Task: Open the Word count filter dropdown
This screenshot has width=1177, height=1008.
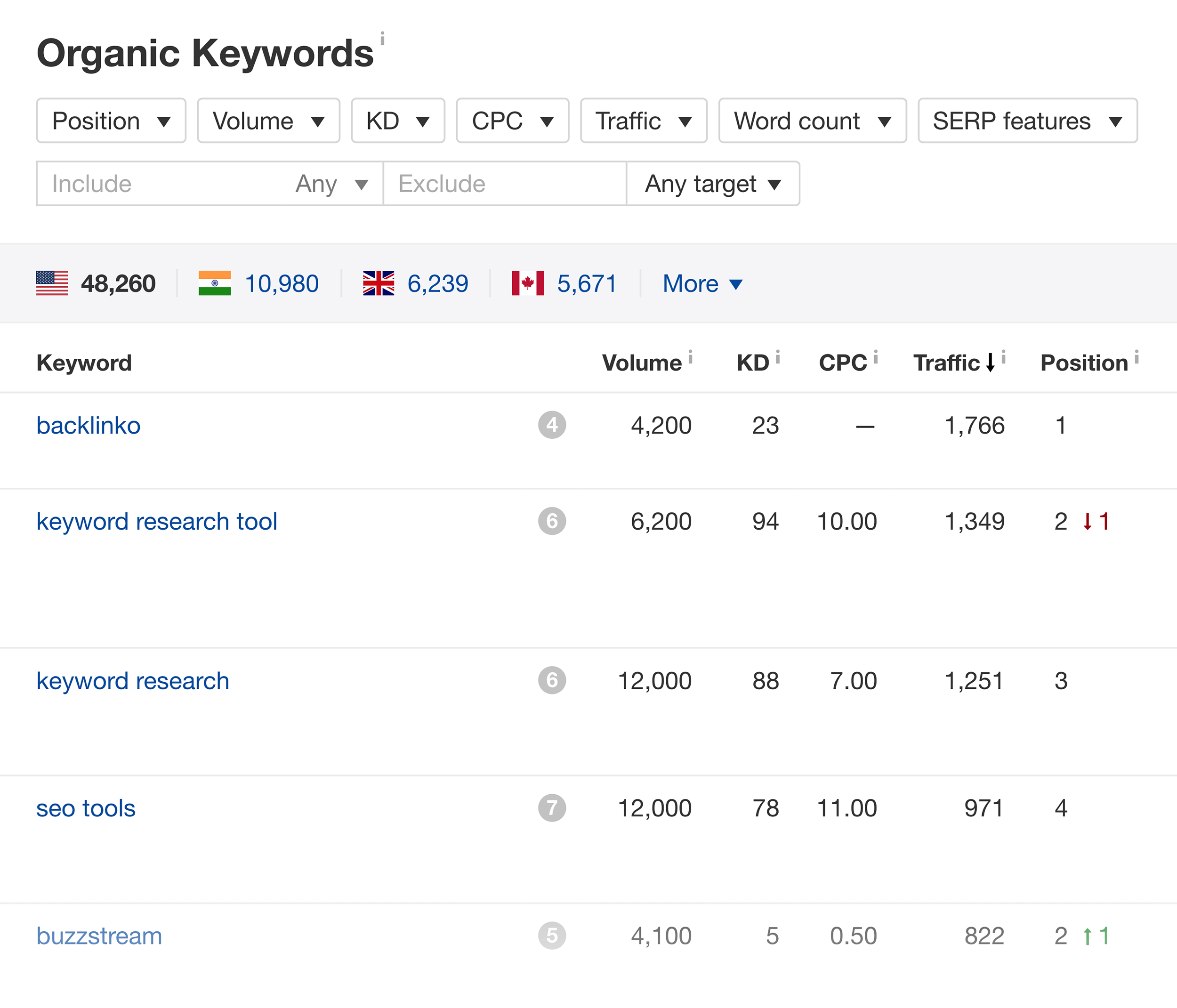Action: tap(812, 121)
